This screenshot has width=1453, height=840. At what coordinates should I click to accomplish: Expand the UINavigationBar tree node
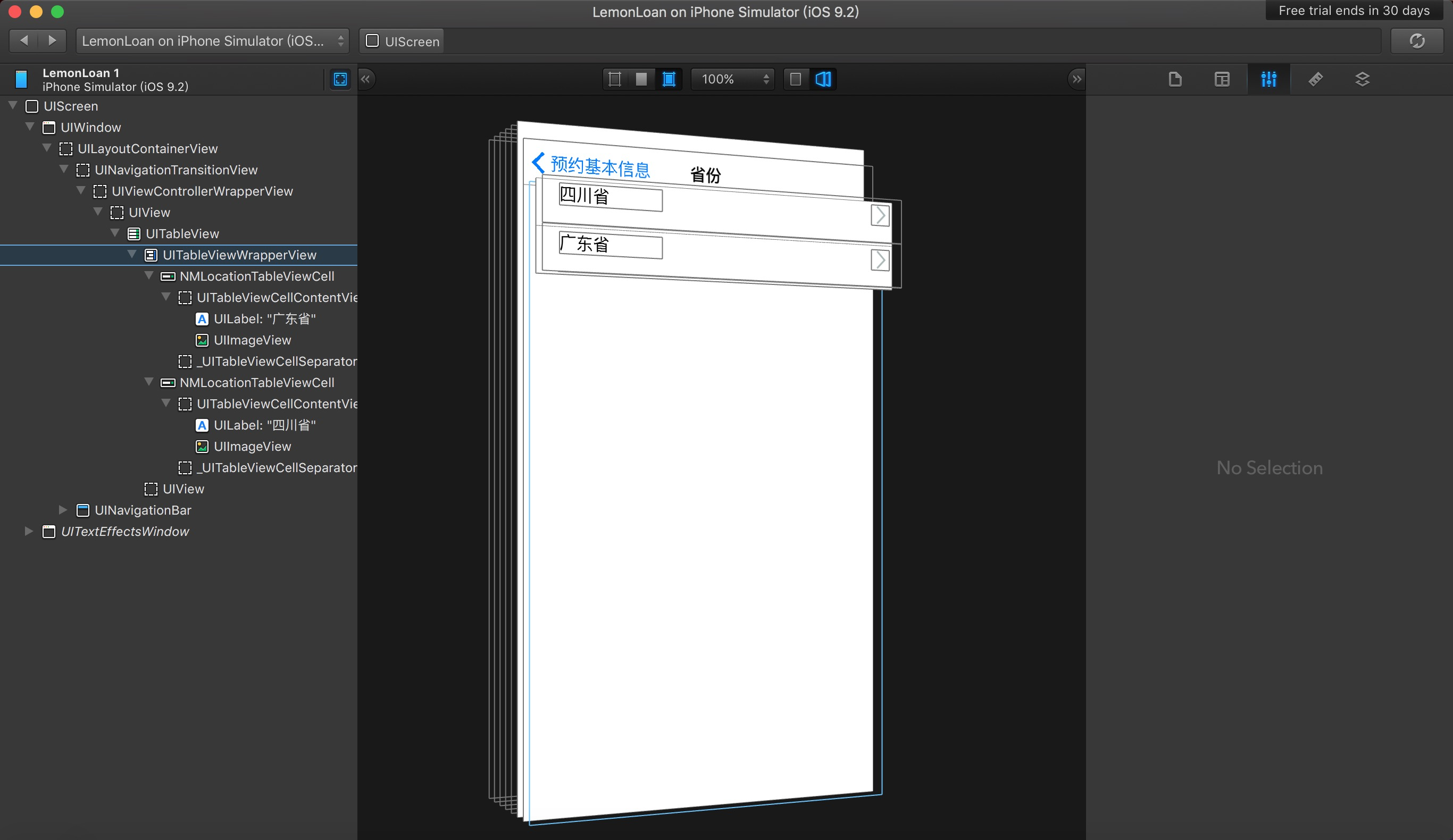coord(63,510)
